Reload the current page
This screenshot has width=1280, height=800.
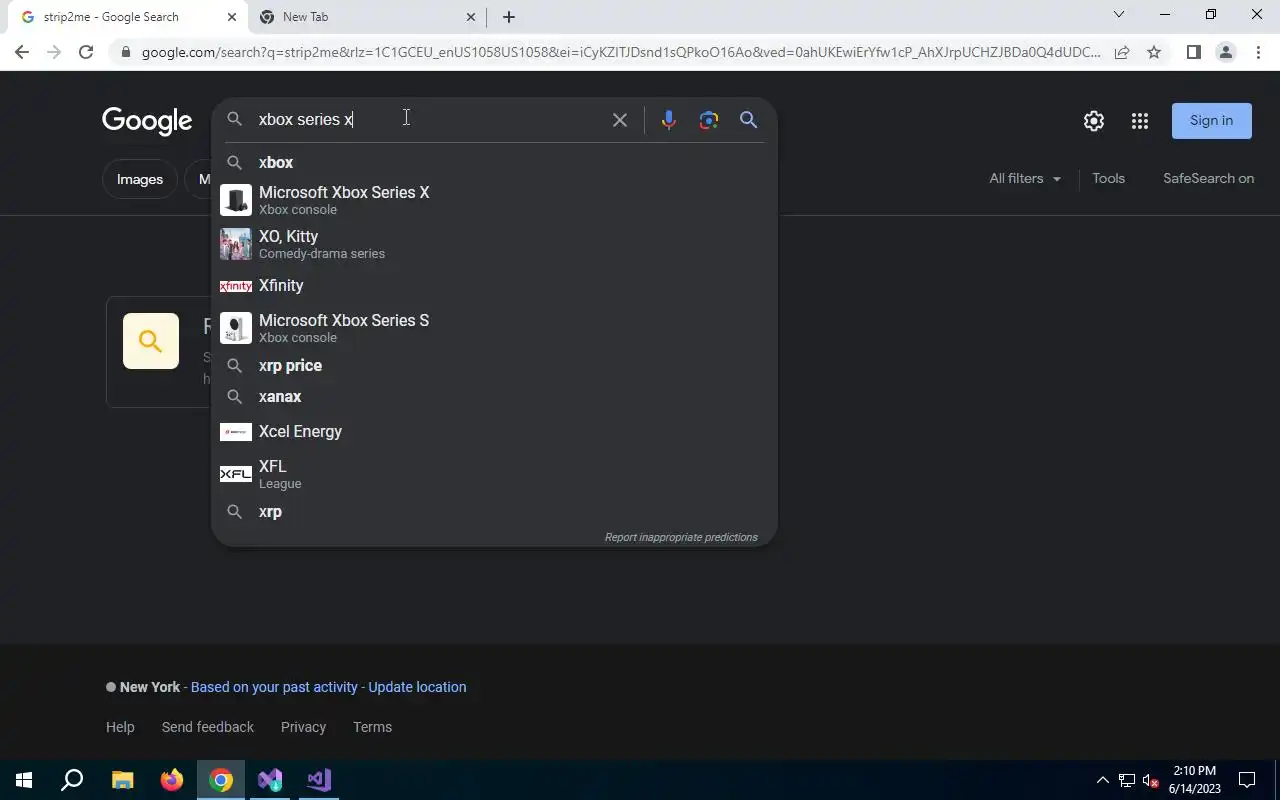pyautogui.click(x=86, y=52)
